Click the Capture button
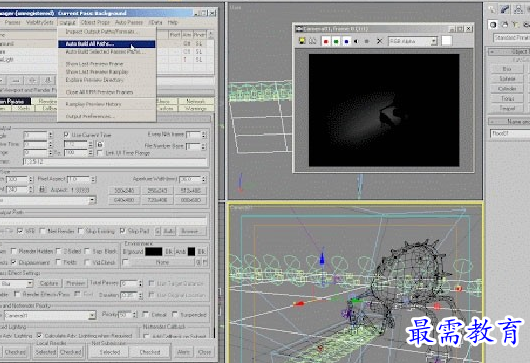The image size is (530, 363). click(49, 283)
